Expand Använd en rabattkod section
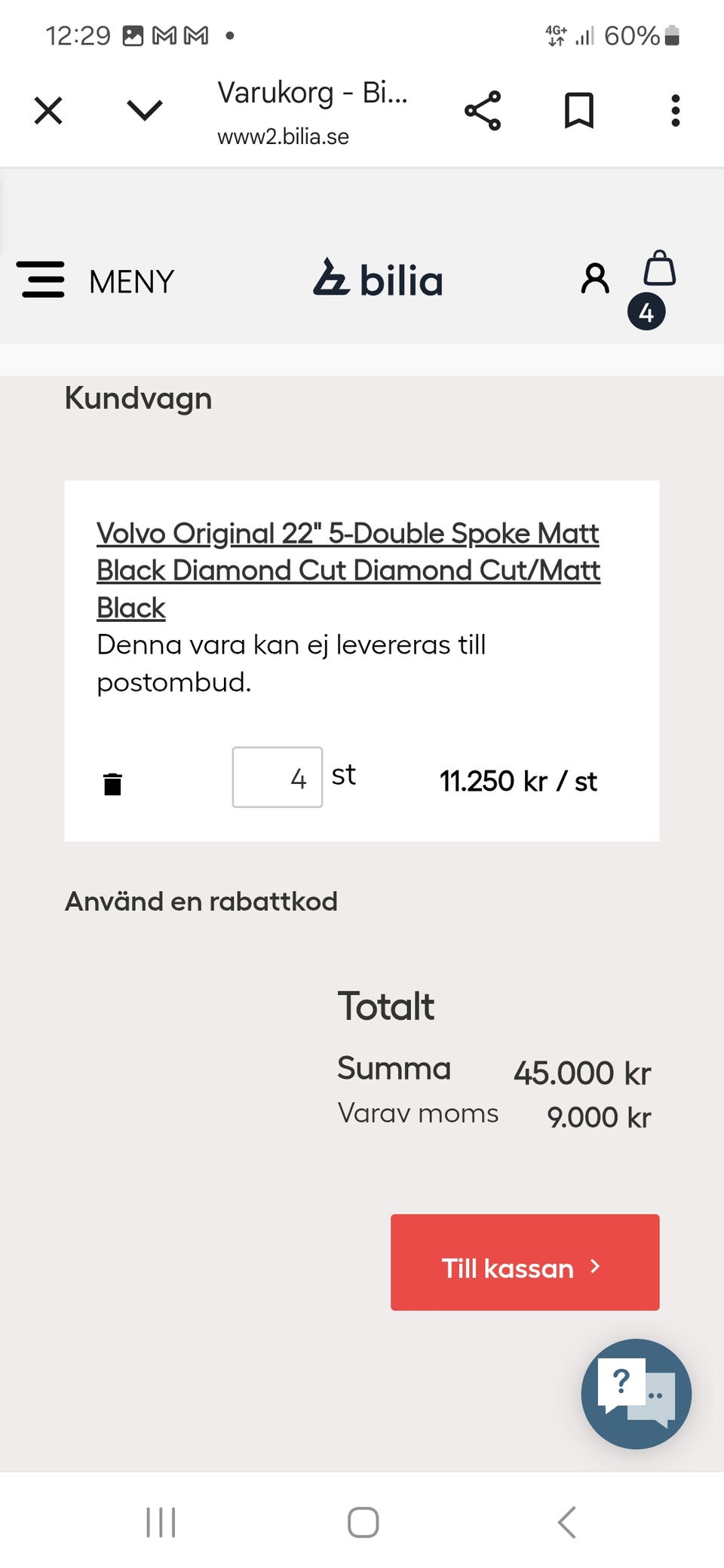The width and height of the screenshot is (724, 1568). (x=201, y=902)
